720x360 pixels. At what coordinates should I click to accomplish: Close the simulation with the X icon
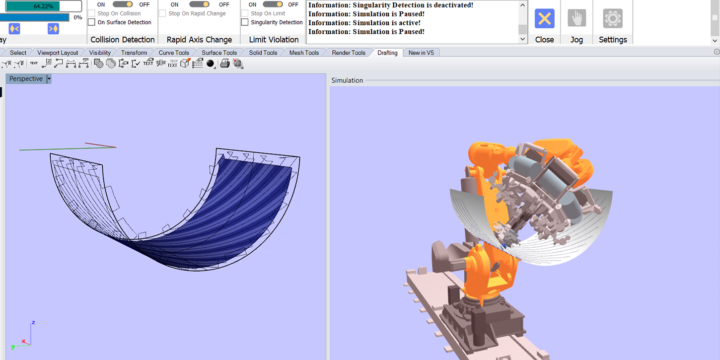(544, 19)
